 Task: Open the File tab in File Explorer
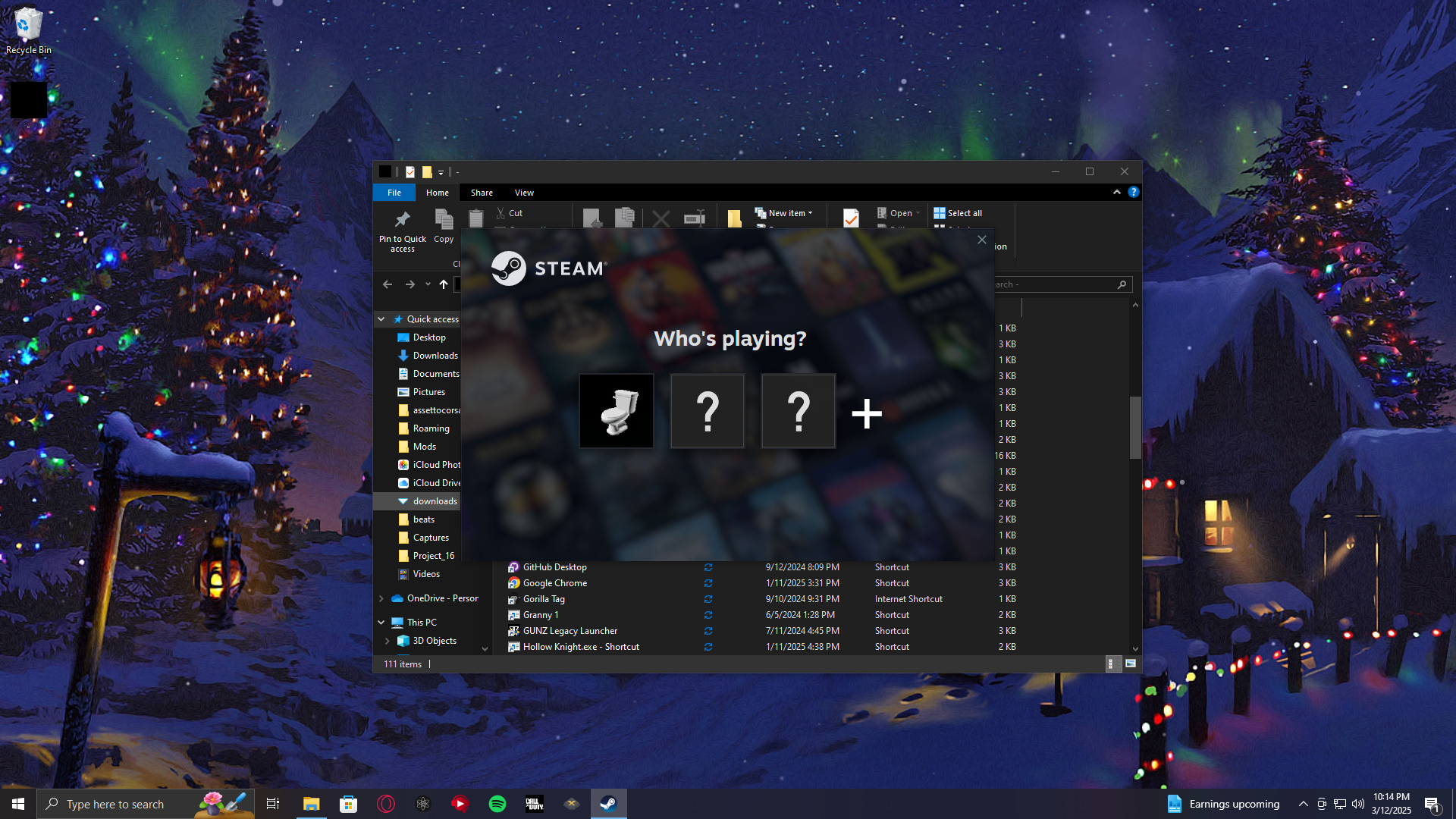click(x=394, y=193)
